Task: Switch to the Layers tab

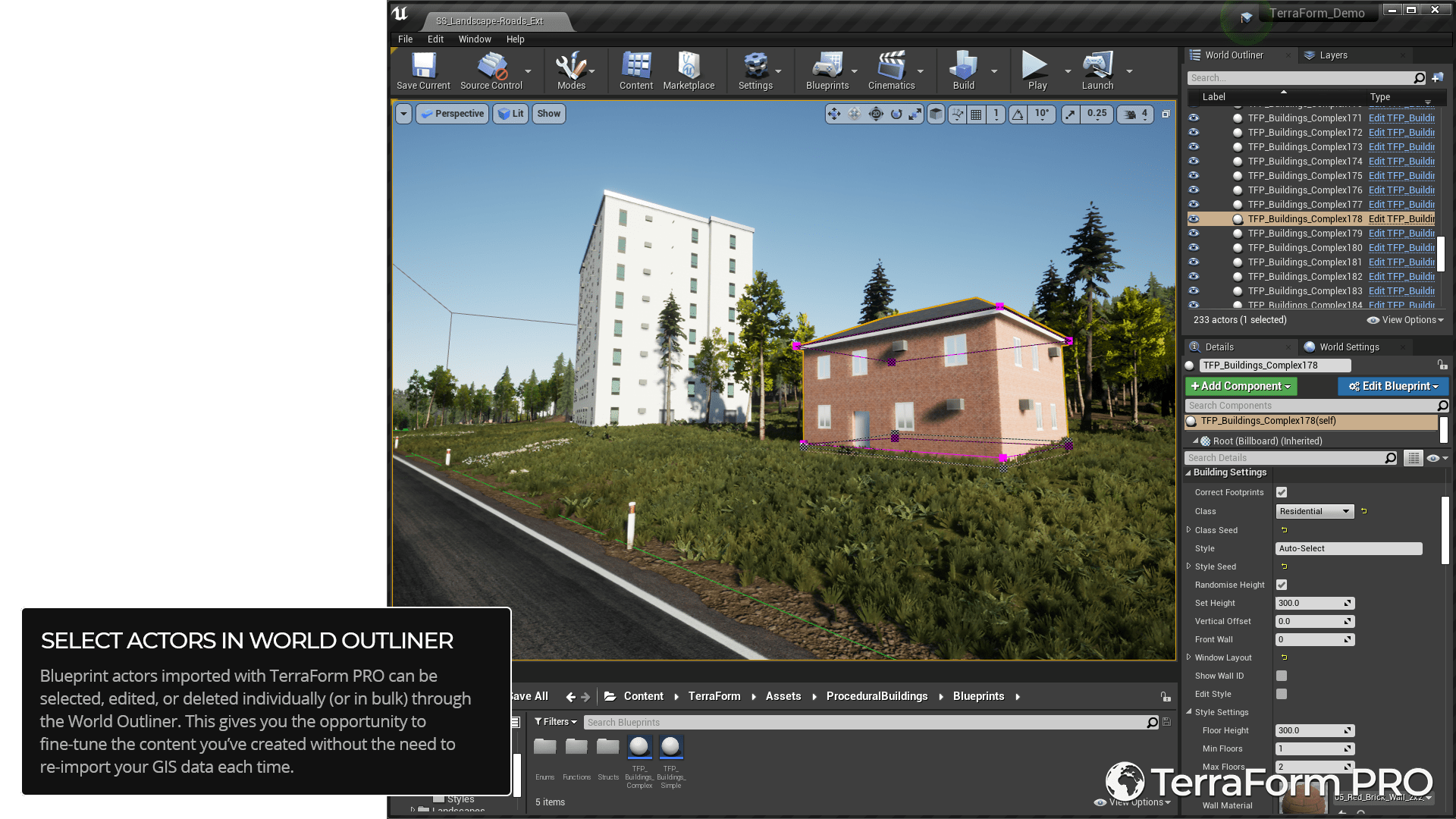Action: click(x=1333, y=55)
